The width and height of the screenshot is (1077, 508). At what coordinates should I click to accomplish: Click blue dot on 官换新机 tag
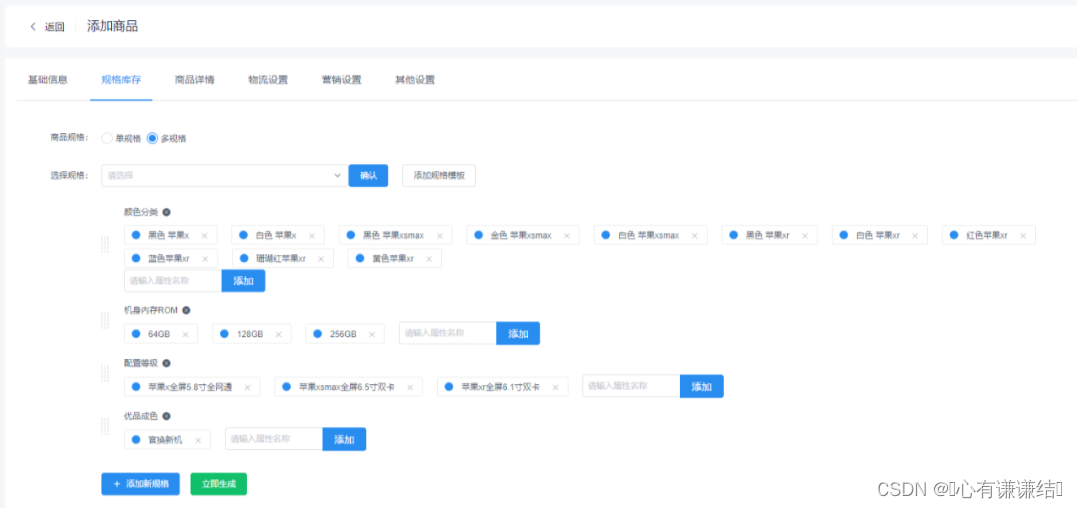(x=136, y=439)
